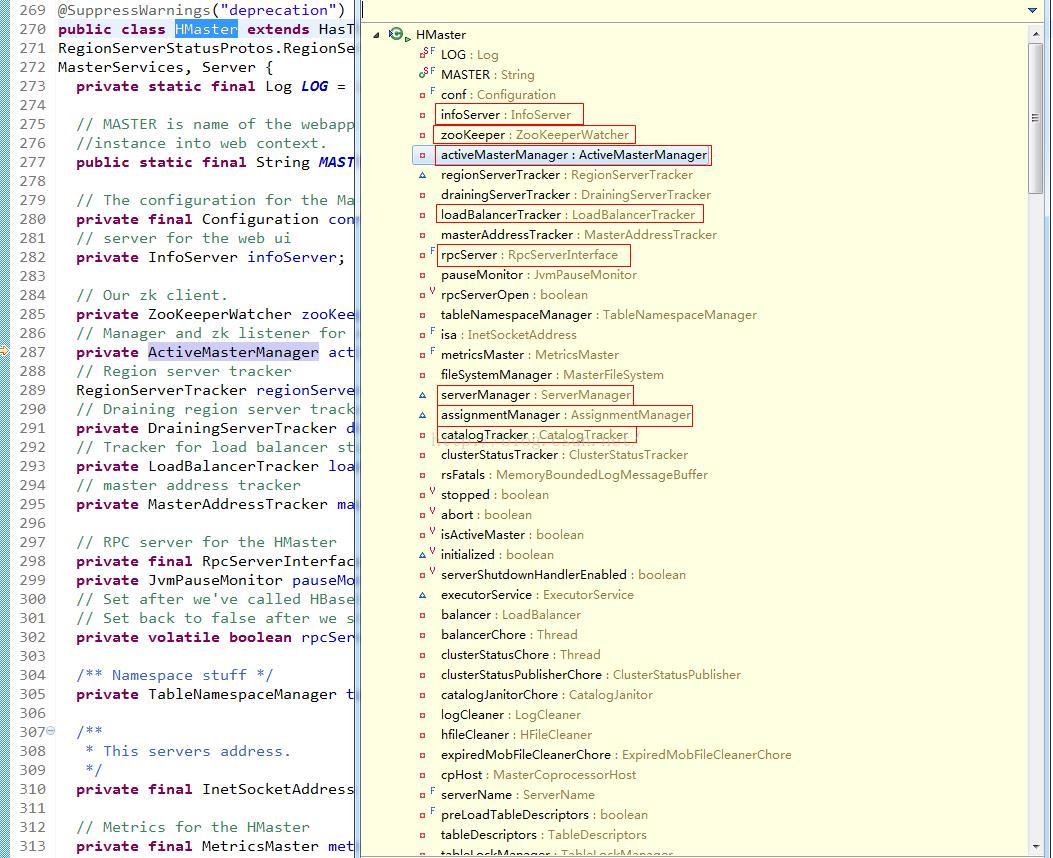Select serverShutdownHandlerEnabled : boolean entry
The width and height of the screenshot is (1053, 858).
click(x=563, y=575)
